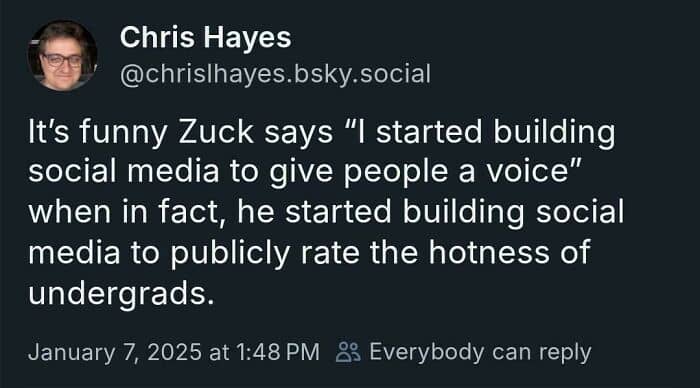The height and width of the screenshot is (388, 700).
Task: Open the Everybody can reply settings label
Action: pyautogui.click(x=480, y=352)
